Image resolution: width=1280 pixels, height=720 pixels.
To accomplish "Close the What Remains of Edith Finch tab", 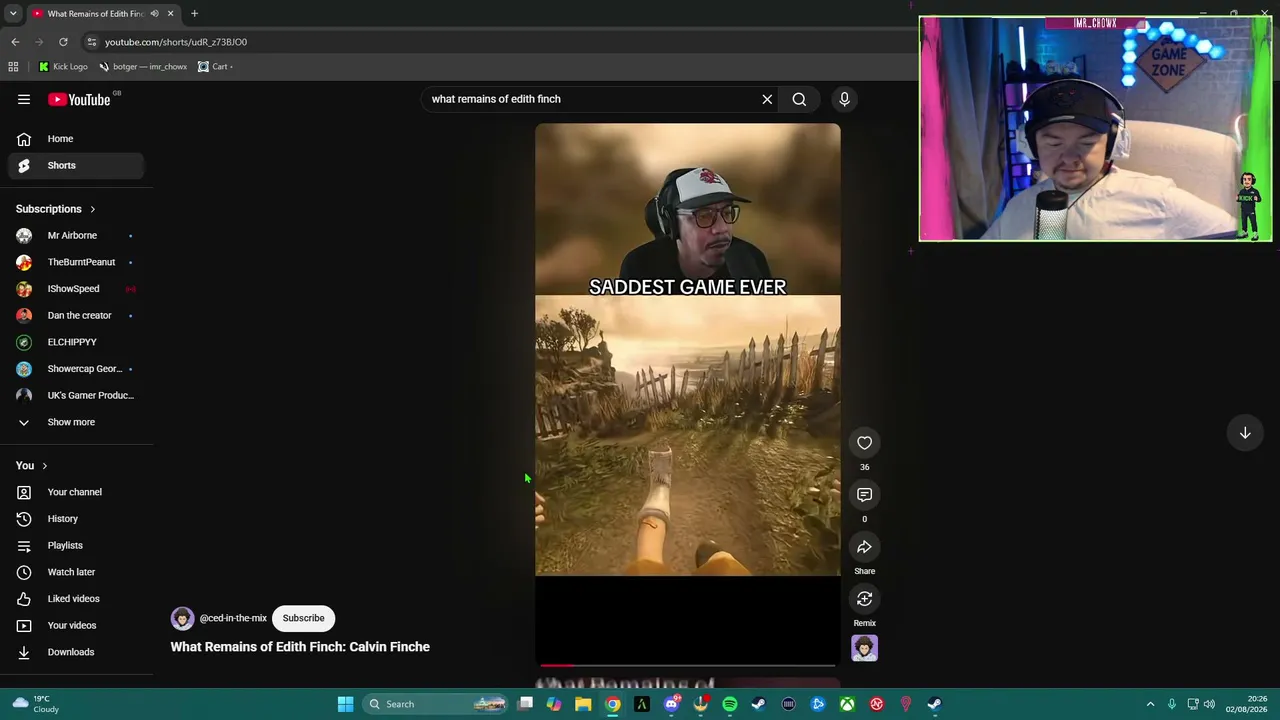I will pyautogui.click(x=170, y=14).
